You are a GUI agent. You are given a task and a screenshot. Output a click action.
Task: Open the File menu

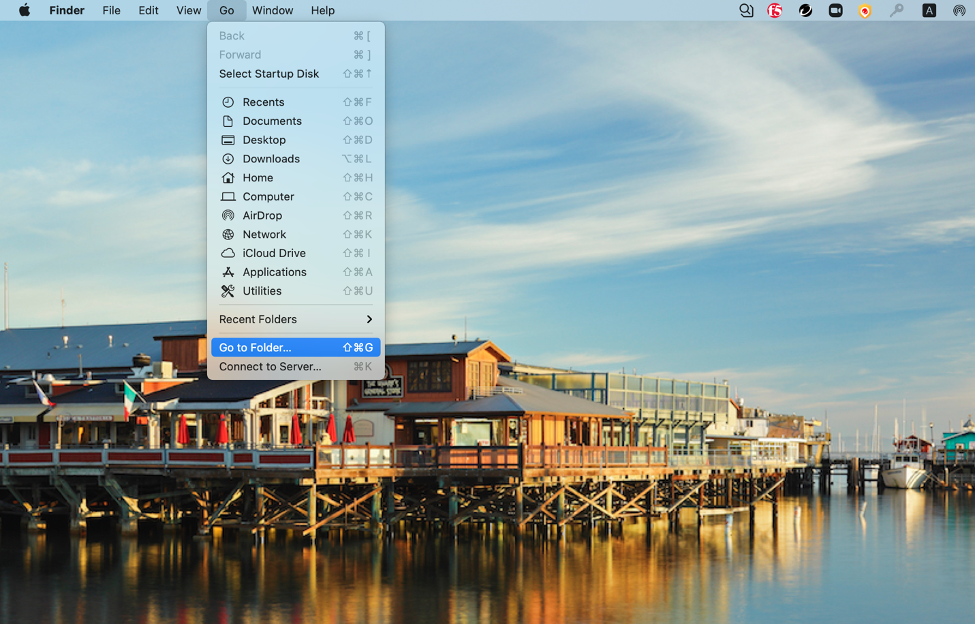tap(111, 10)
